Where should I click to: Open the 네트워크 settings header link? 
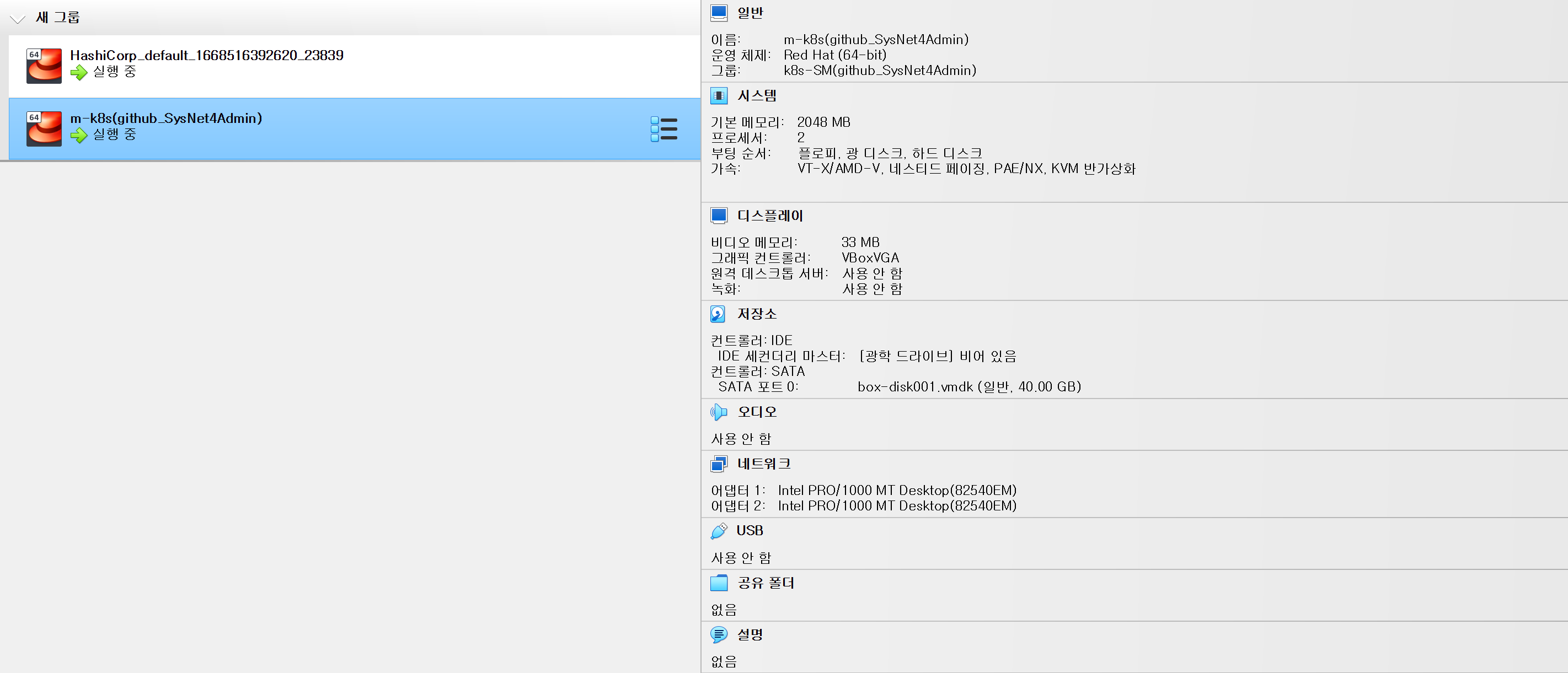pyautogui.click(x=763, y=464)
